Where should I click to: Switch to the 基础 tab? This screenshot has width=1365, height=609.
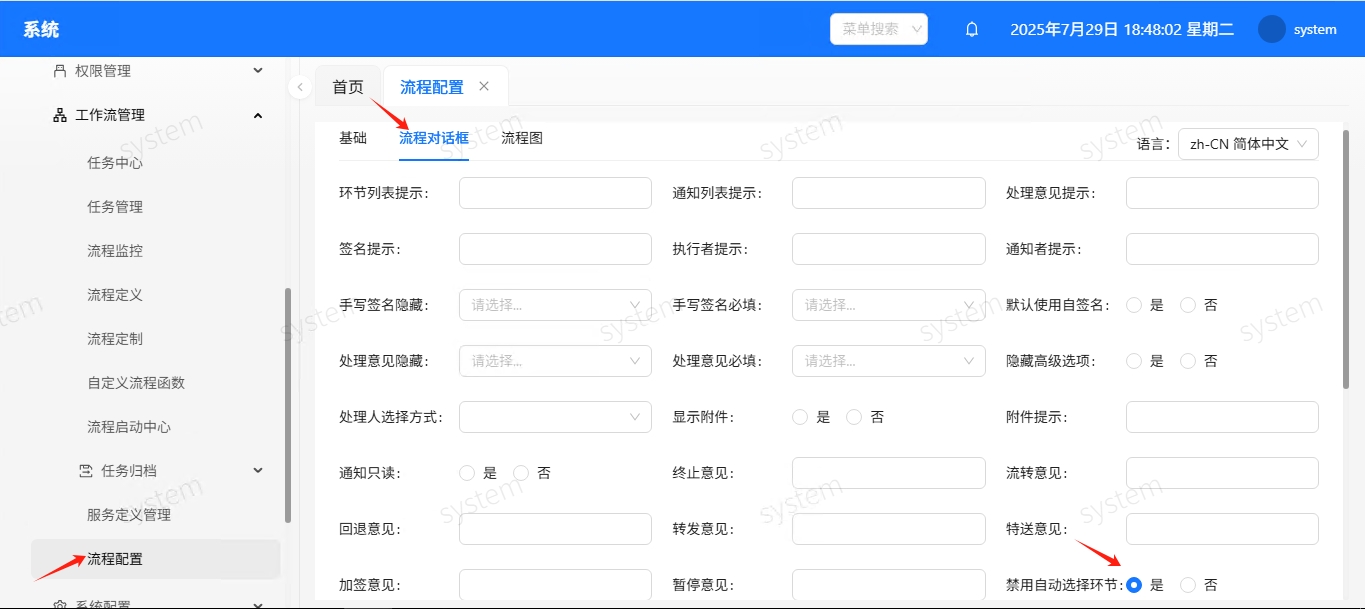[353, 138]
